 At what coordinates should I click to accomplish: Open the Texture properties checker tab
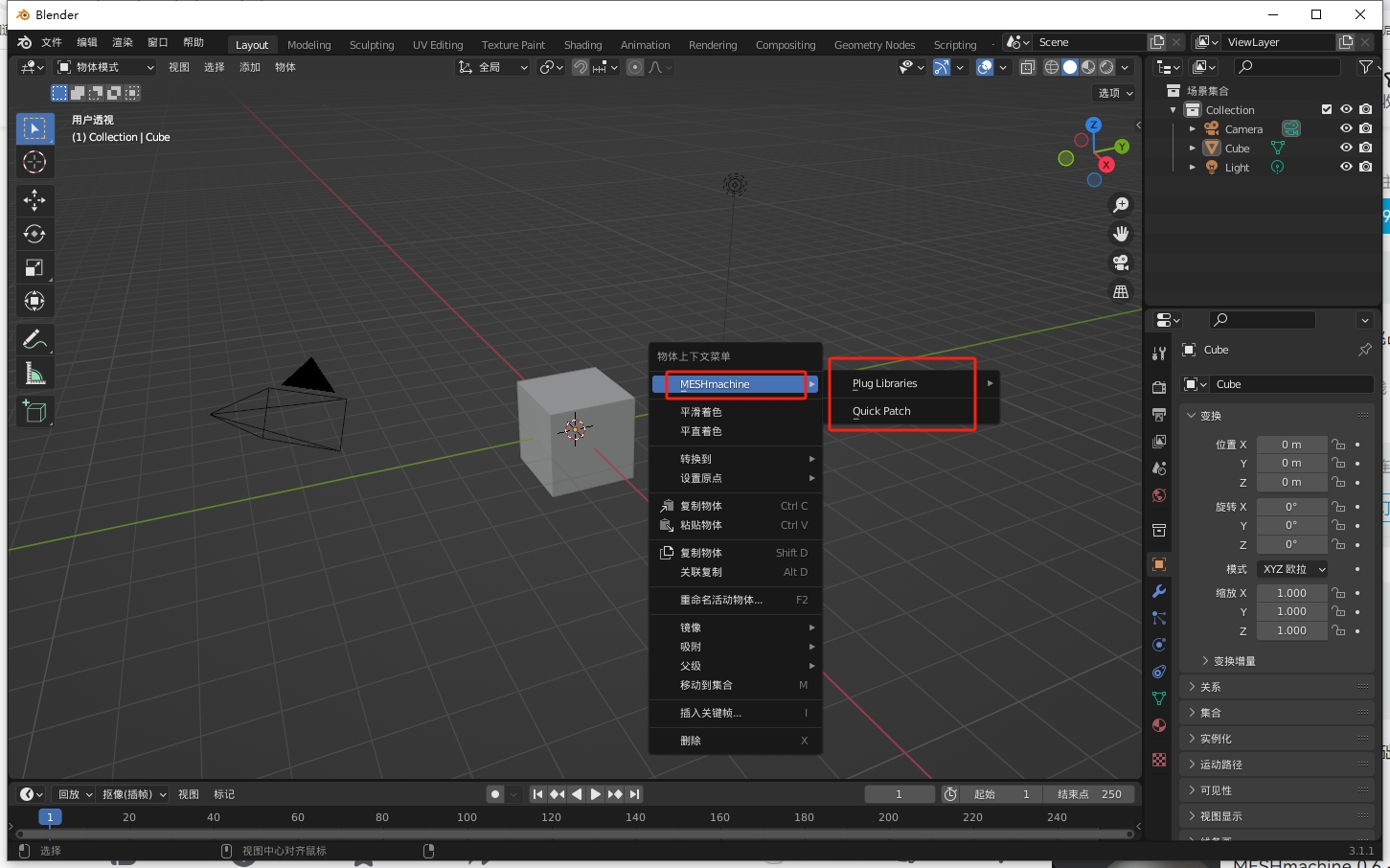pyautogui.click(x=1159, y=760)
